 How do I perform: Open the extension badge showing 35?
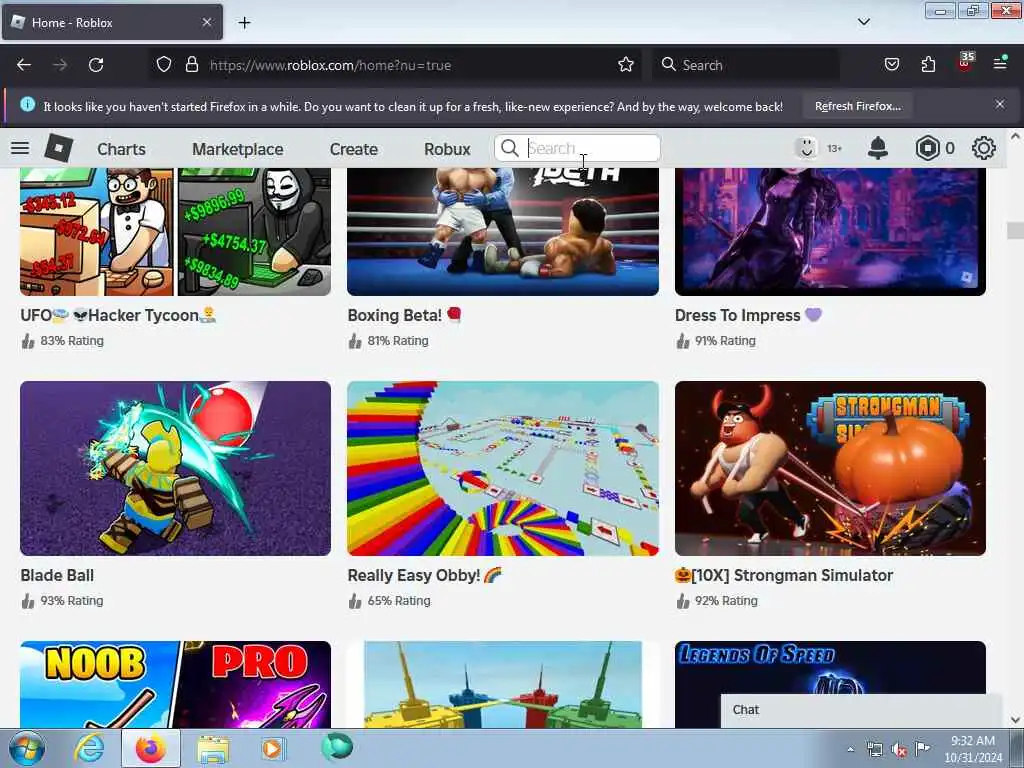coord(965,63)
